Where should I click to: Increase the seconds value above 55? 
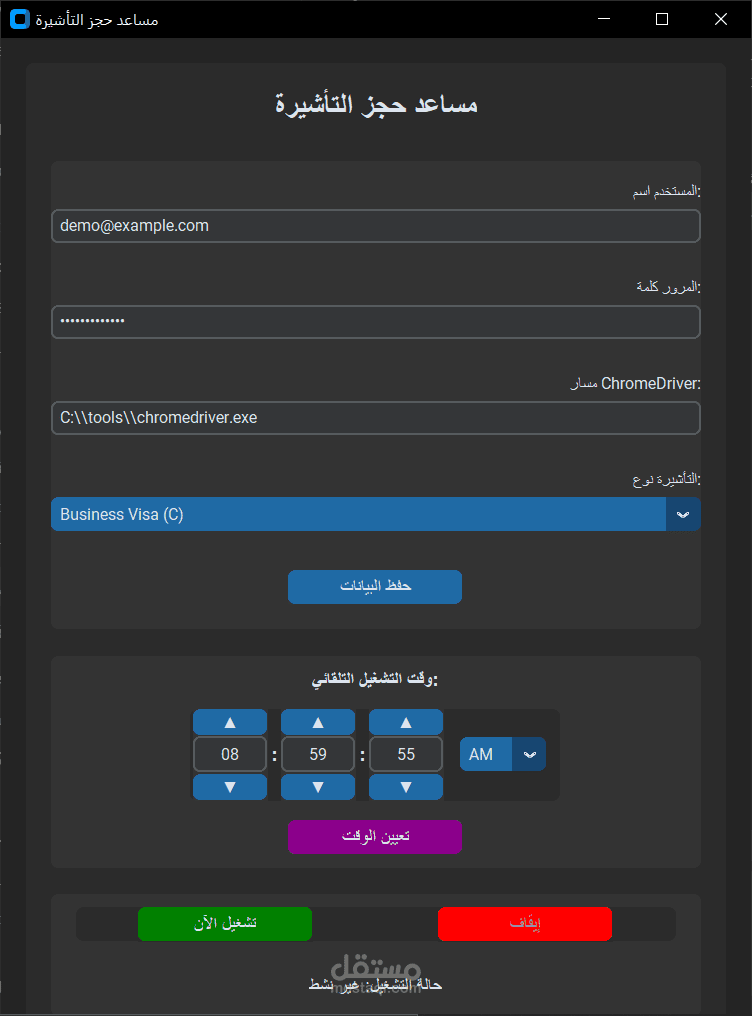point(406,722)
